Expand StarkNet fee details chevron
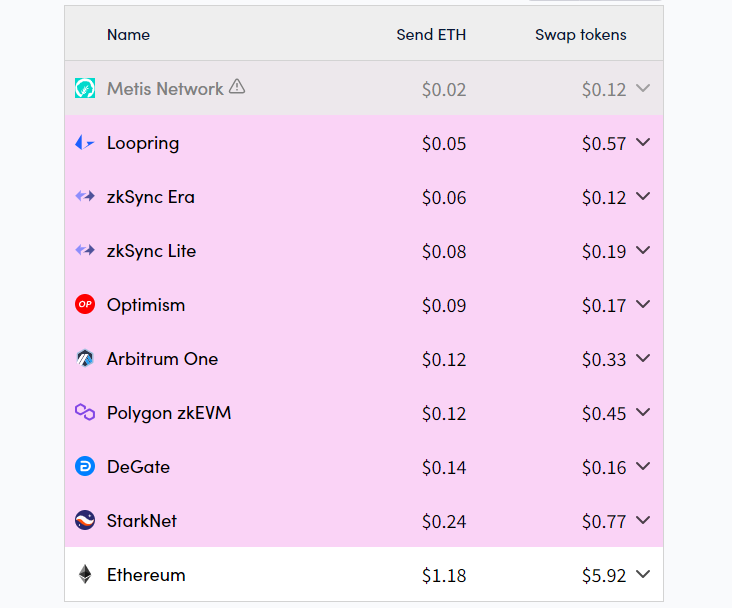The image size is (732, 608). 643,520
